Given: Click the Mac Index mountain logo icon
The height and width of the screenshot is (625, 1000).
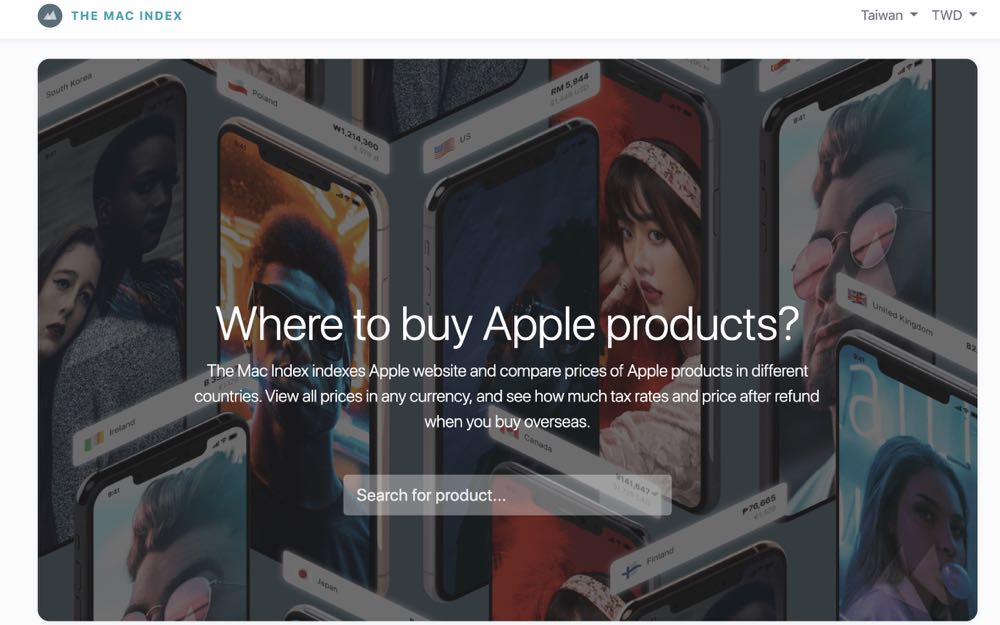Looking at the screenshot, I should [50, 15].
